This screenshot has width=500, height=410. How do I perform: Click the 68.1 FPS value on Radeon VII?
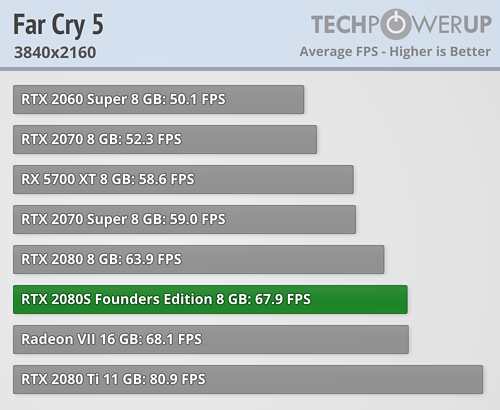coord(174,339)
